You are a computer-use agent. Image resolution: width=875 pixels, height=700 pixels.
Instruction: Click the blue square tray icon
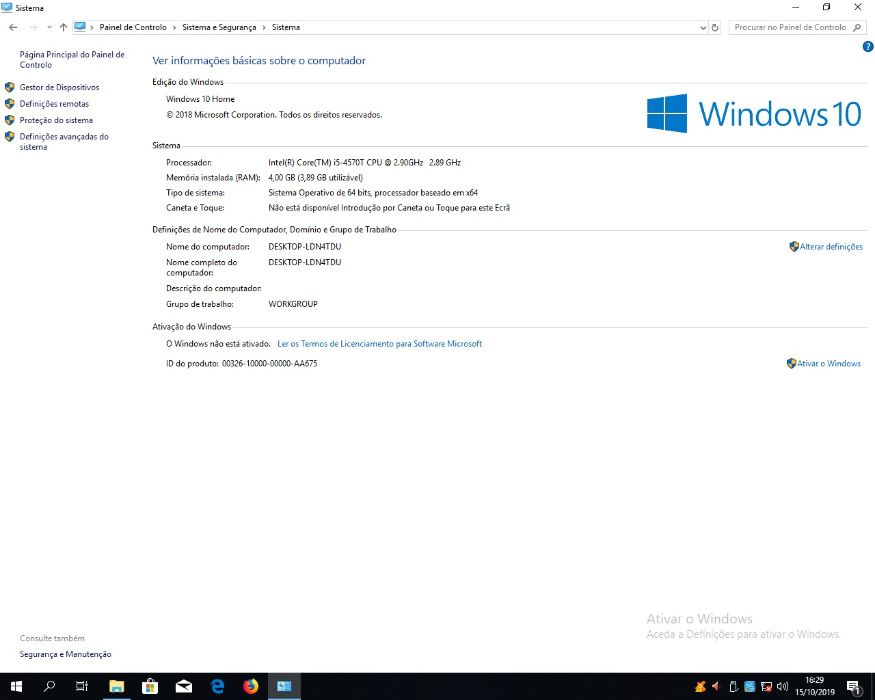point(749,687)
